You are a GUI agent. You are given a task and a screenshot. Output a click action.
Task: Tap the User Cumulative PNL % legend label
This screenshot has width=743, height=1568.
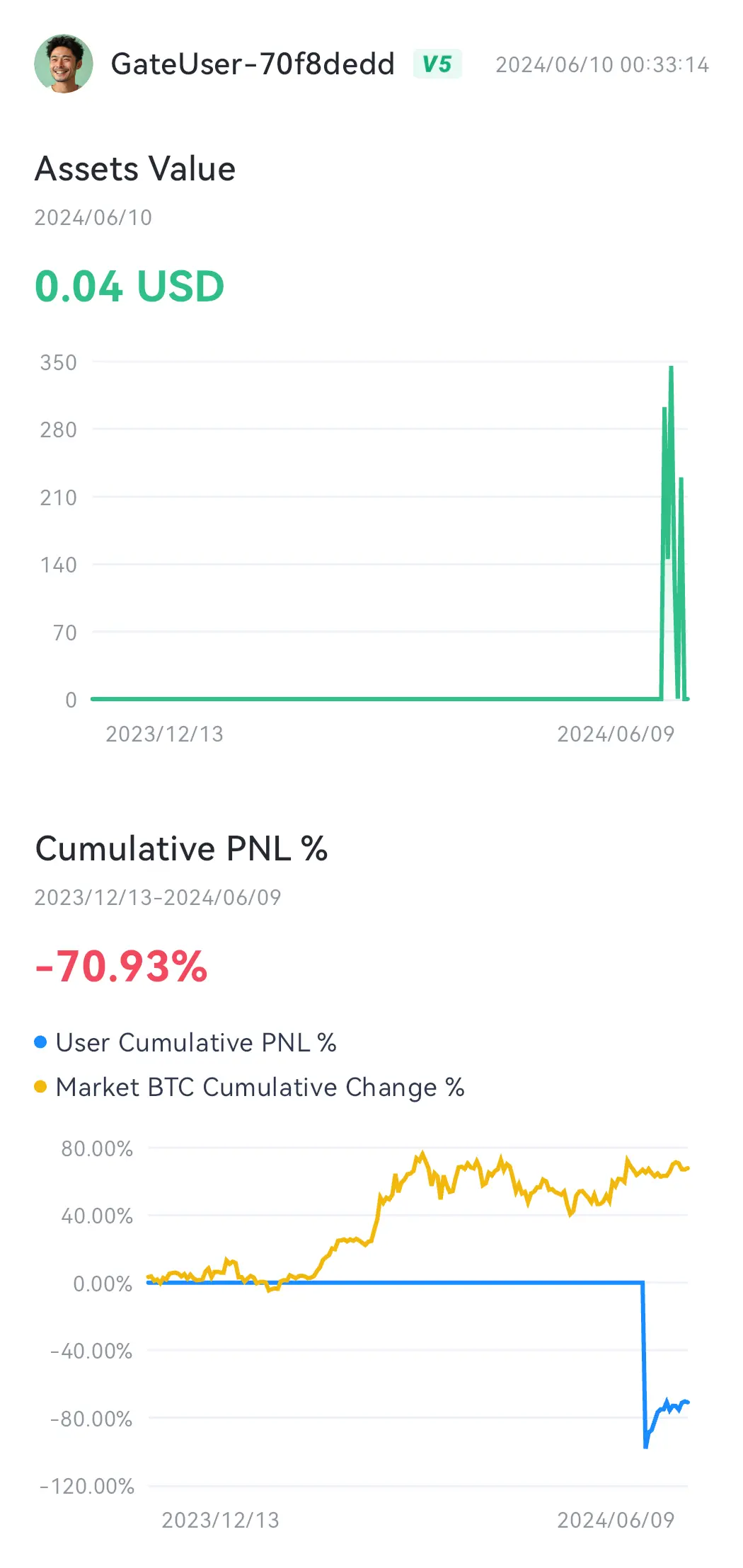[196, 1042]
